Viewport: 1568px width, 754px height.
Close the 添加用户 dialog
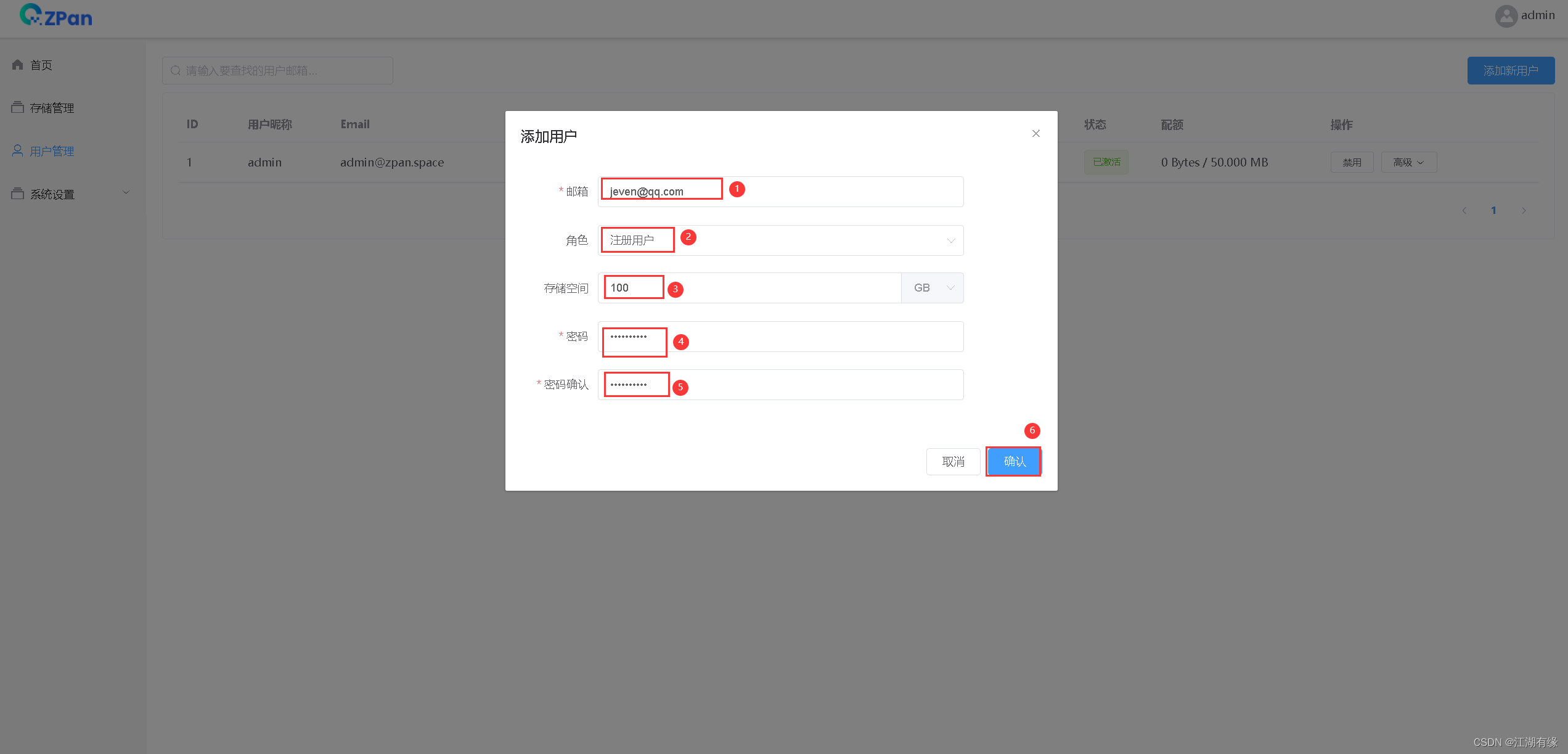point(1036,134)
